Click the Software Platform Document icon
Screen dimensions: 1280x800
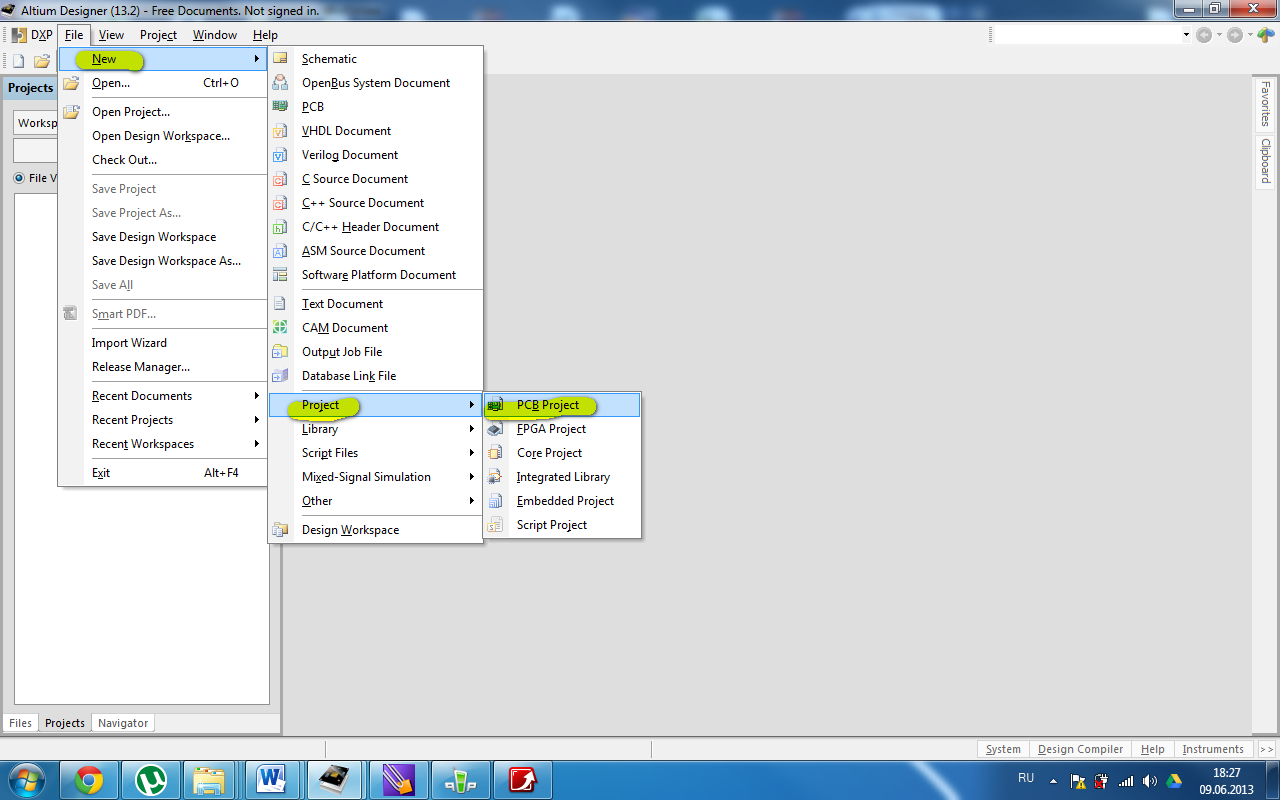pyautogui.click(x=281, y=275)
